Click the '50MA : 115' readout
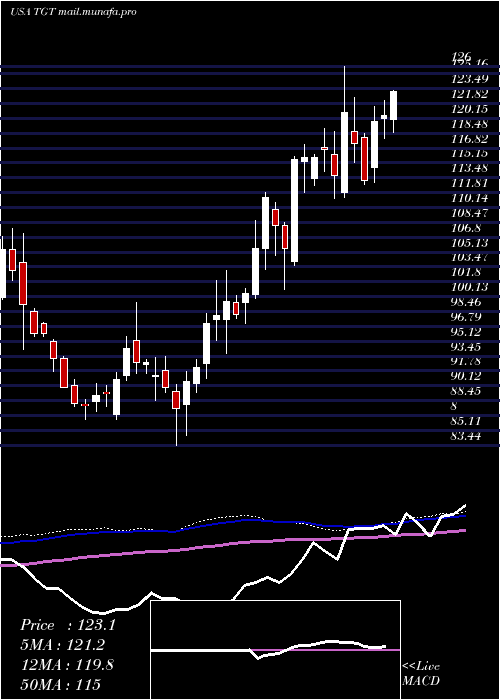 coord(60,684)
